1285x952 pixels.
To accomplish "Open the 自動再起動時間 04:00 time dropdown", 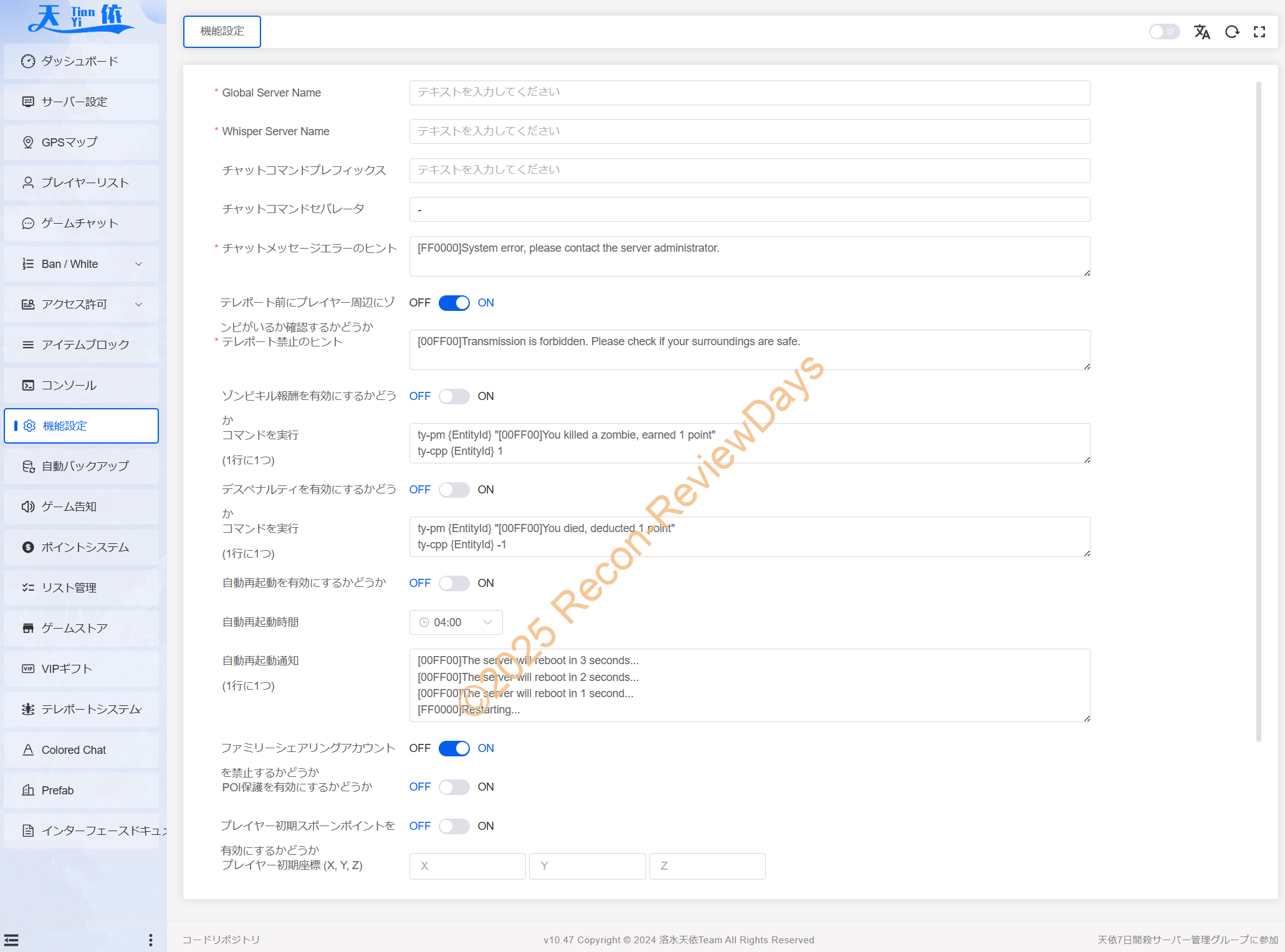I will 456,622.
